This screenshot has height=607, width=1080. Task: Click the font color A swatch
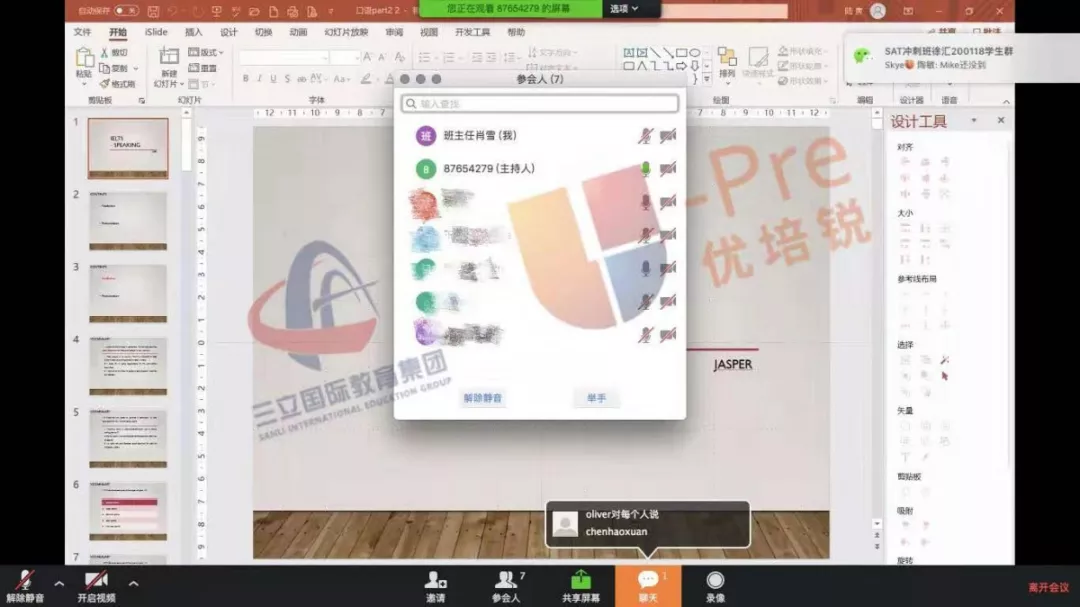(389, 79)
